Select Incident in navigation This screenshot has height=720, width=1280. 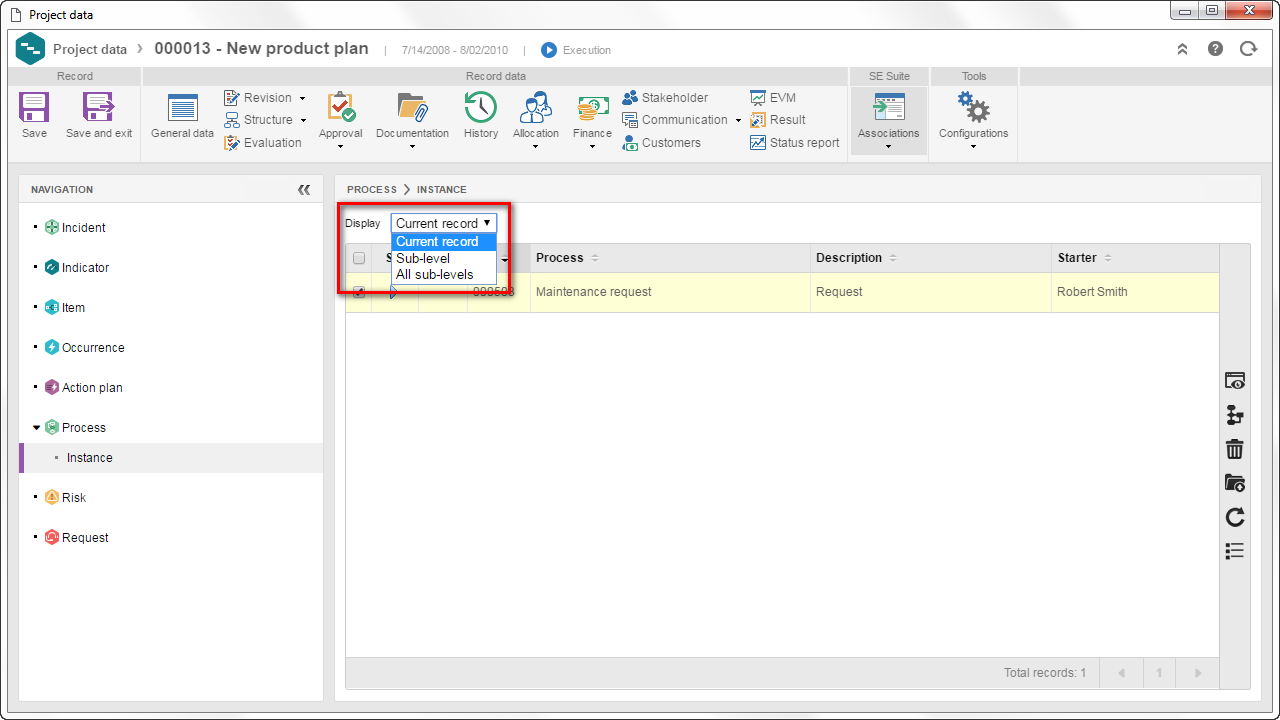(x=75, y=228)
